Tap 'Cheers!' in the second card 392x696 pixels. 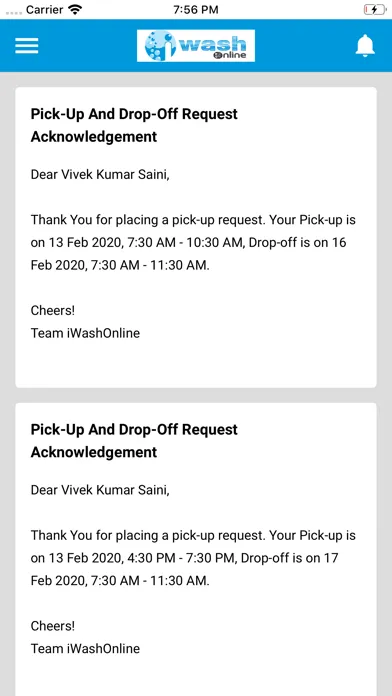(x=53, y=626)
